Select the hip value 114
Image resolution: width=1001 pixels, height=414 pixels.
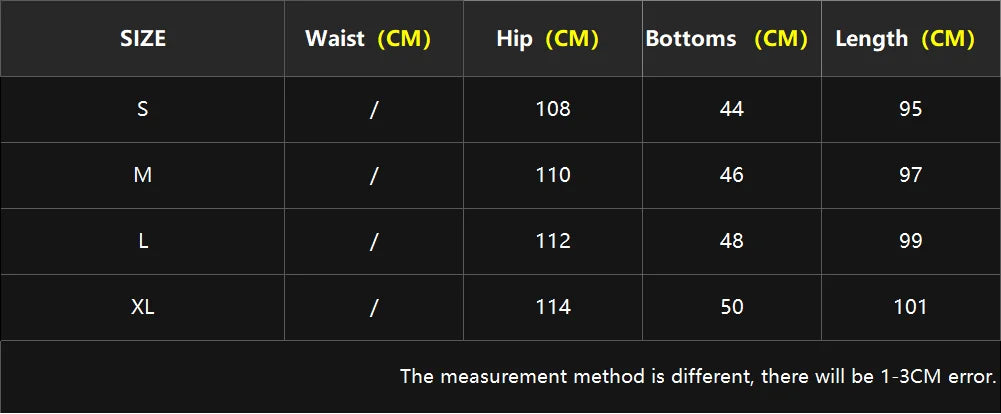[553, 307]
